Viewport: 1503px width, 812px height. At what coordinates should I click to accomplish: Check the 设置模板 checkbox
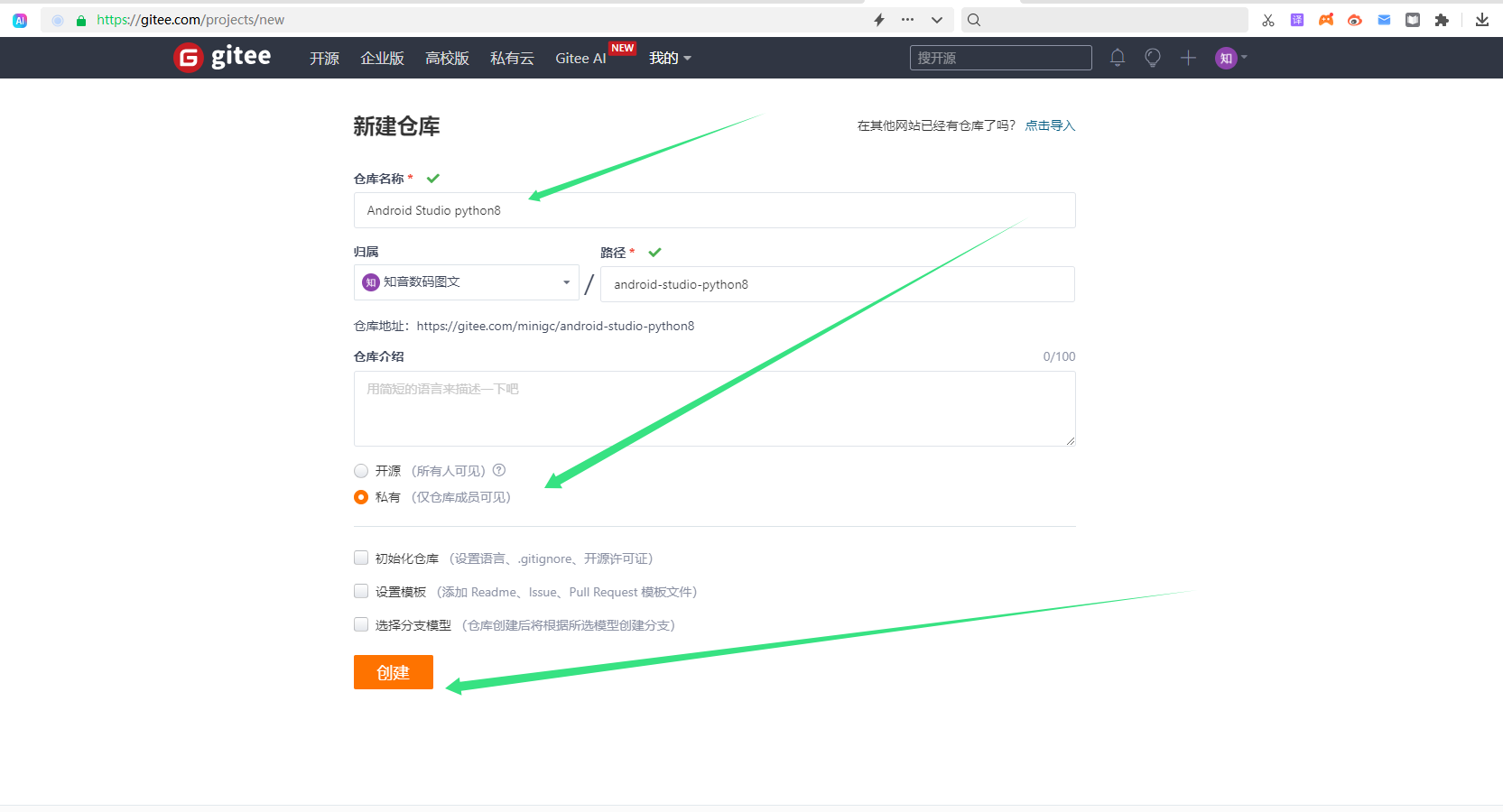coord(361,591)
